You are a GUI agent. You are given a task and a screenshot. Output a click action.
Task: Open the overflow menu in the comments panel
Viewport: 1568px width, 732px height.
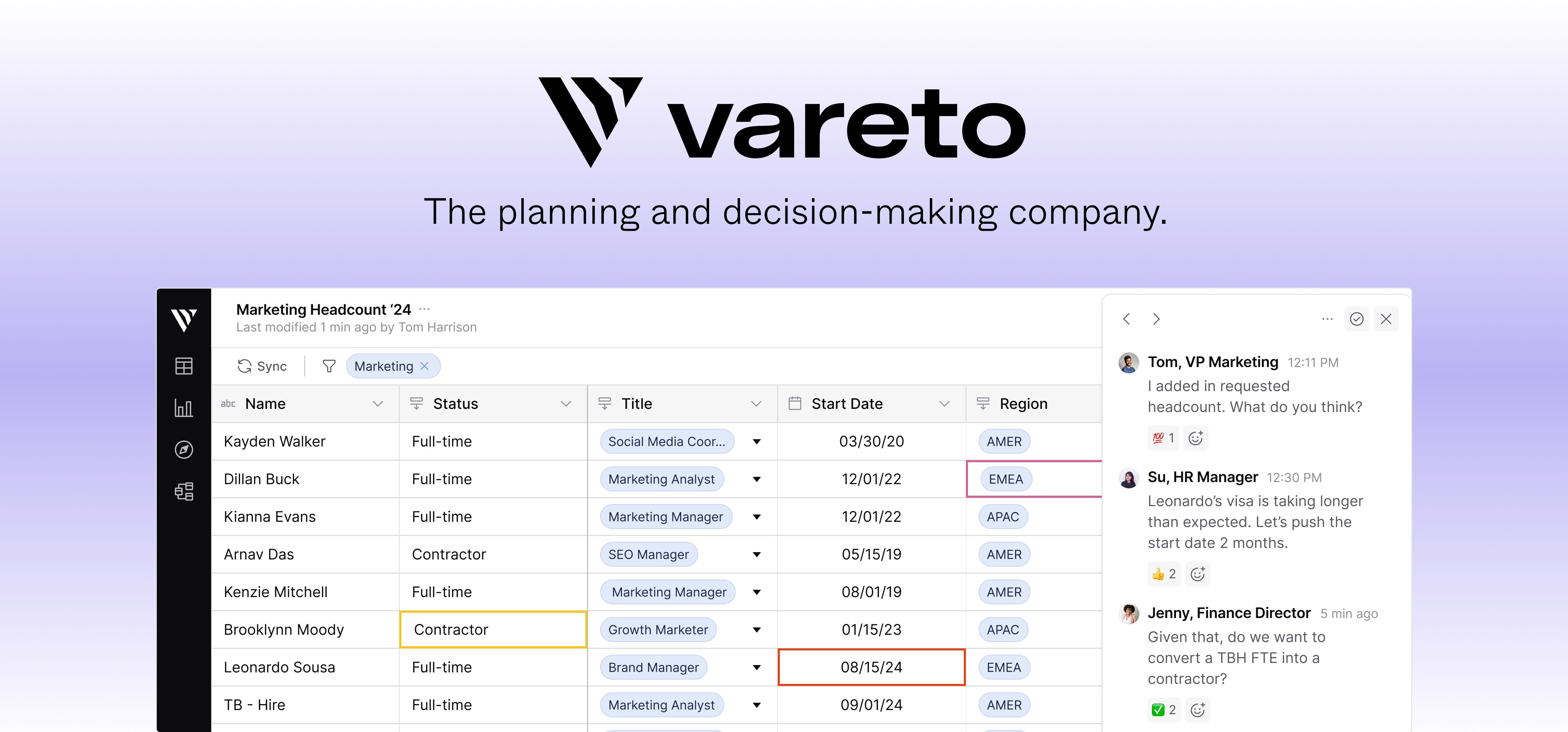[1327, 319]
